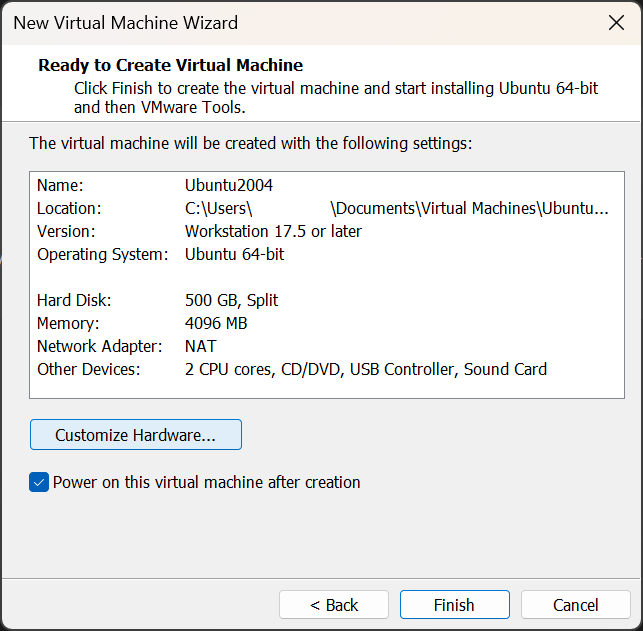The image size is (643, 631).
Task: Click the Hard Disk: label in settings list
Action: [74, 300]
